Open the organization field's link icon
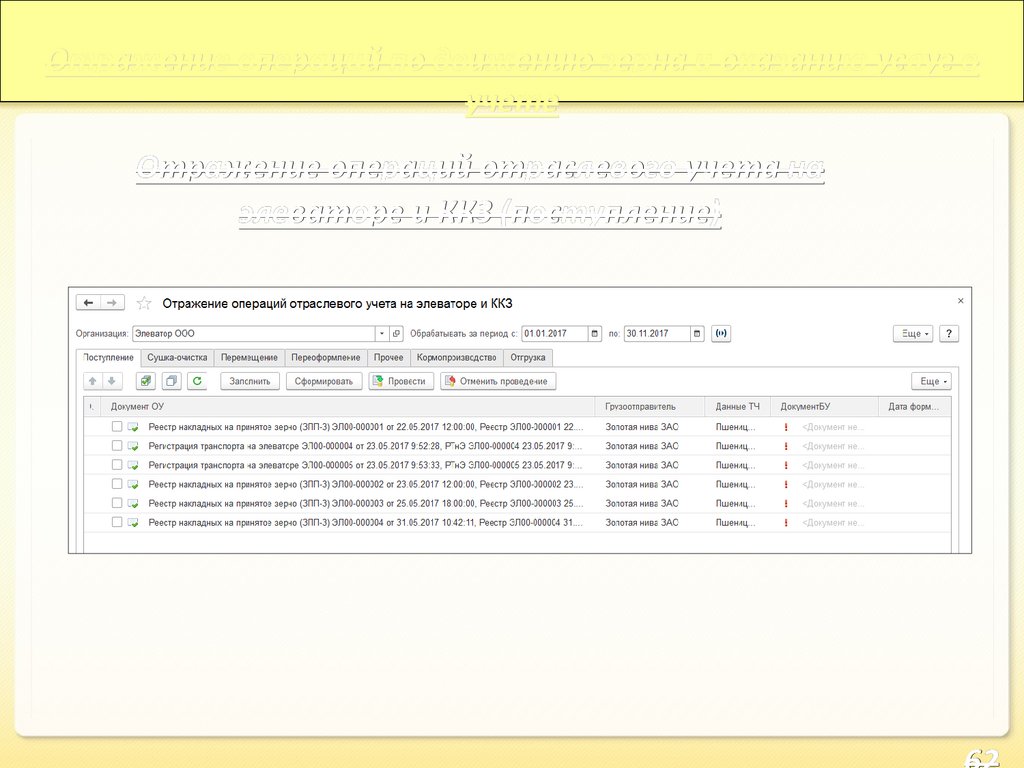Screen dimensions: 1024x768 click(396, 334)
